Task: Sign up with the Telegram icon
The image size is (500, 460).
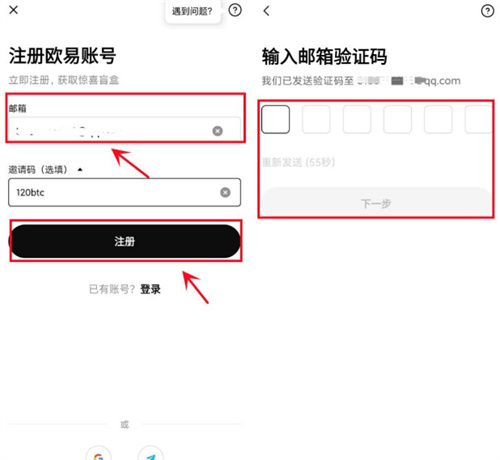Action: coord(150,453)
